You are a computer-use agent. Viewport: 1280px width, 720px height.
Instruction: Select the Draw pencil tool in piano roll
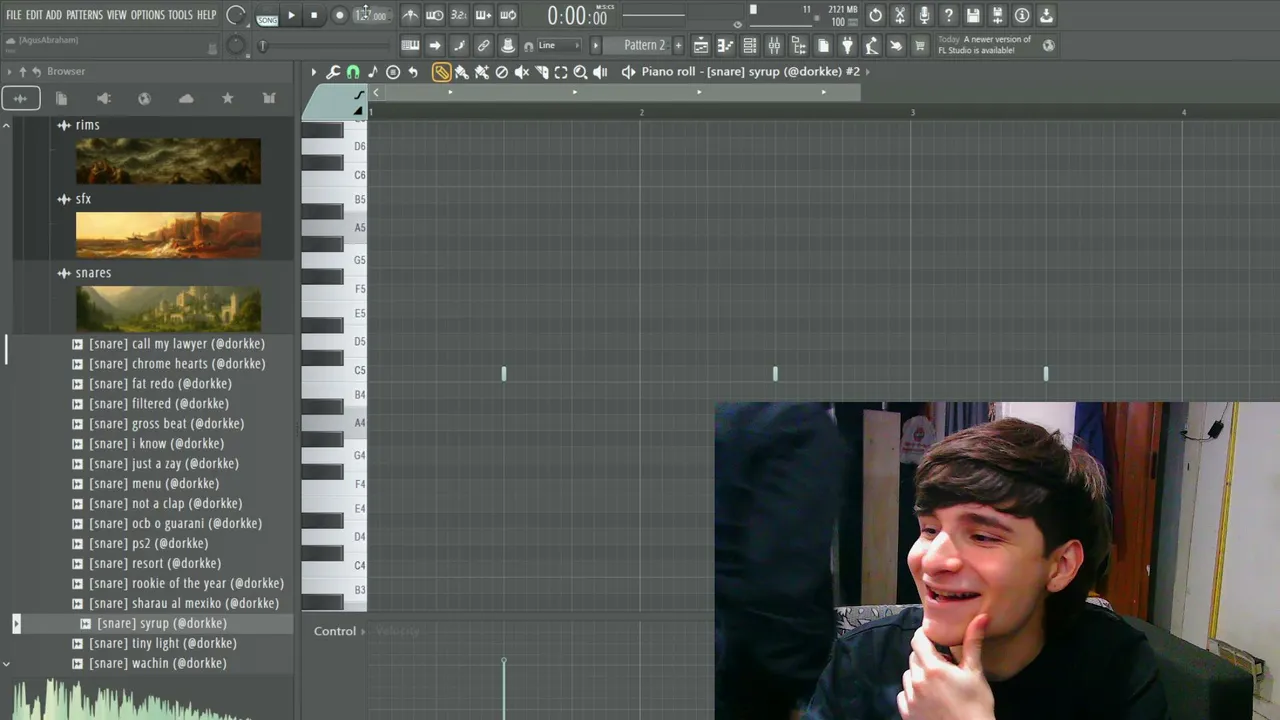point(441,72)
